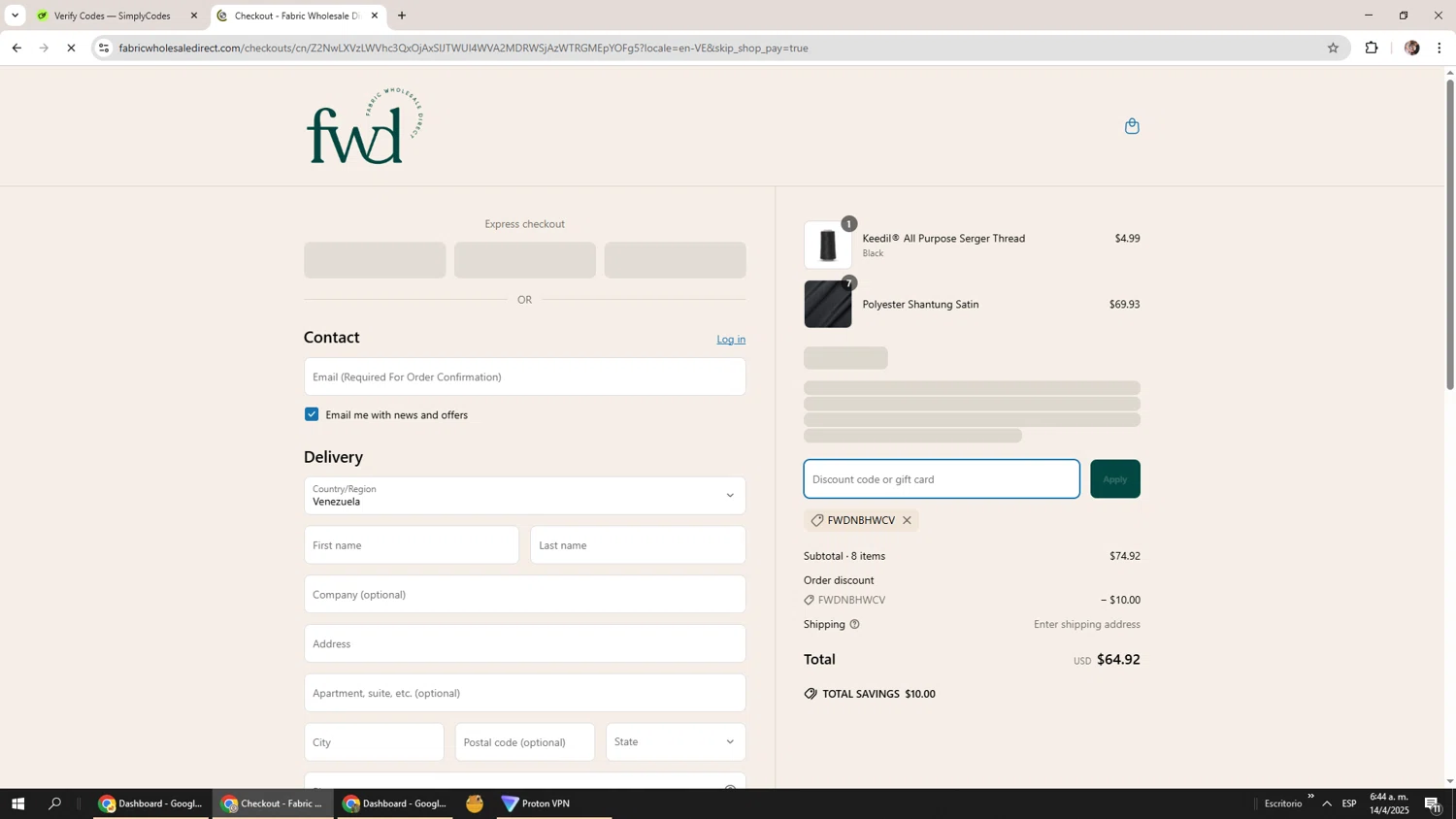Click the discount tag icon beside TOTAL SAVINGS
The image size is (1456, 819).
[811, 694]
